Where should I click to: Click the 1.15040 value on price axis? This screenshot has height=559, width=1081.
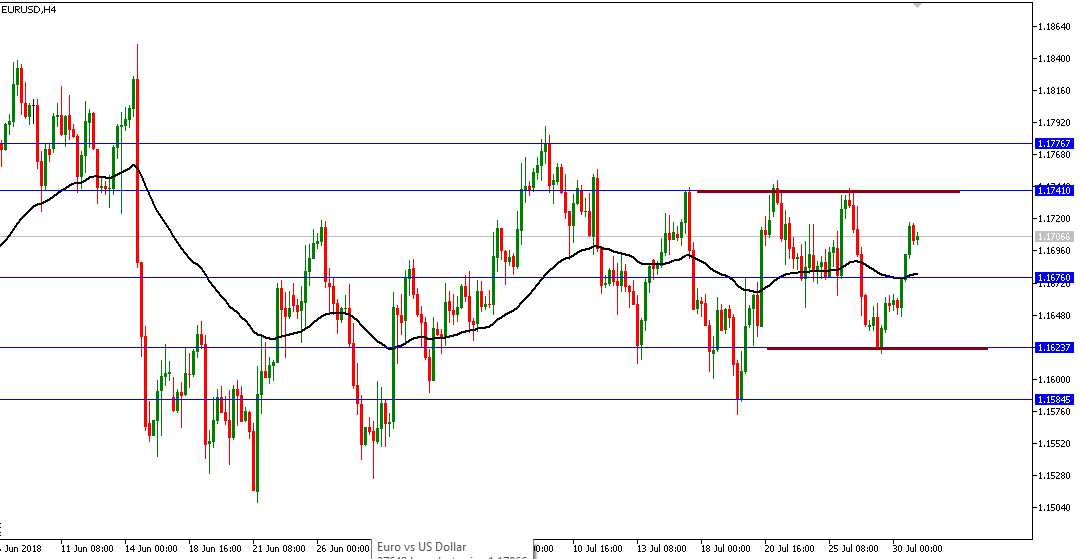(1055, 507)
